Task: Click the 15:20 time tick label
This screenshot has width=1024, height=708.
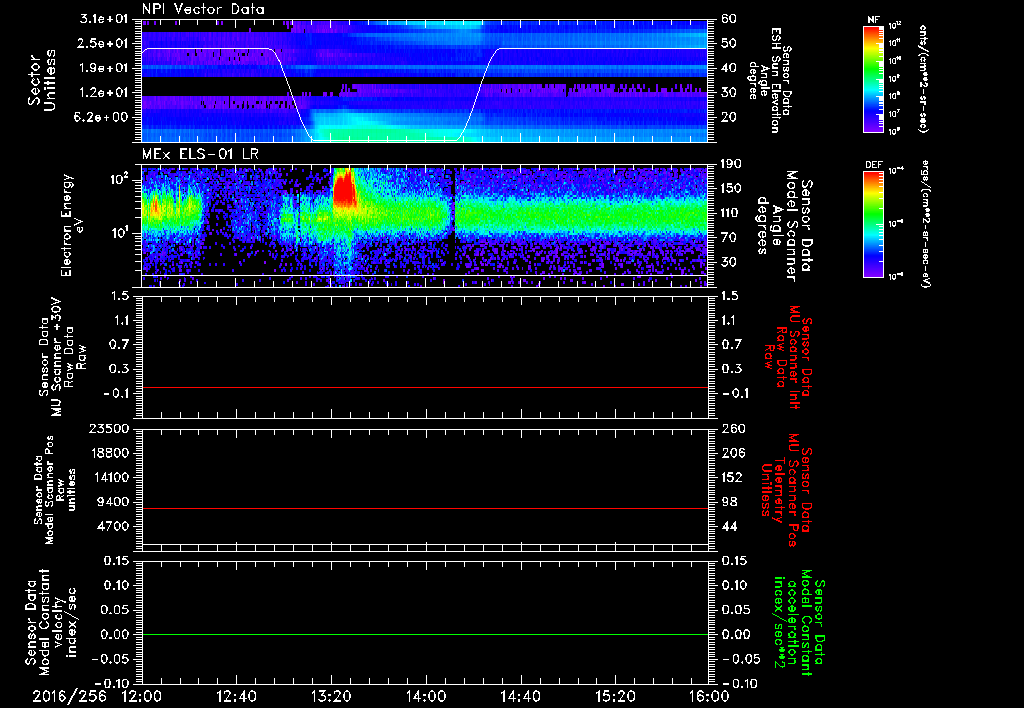Action: coord(615,696)
